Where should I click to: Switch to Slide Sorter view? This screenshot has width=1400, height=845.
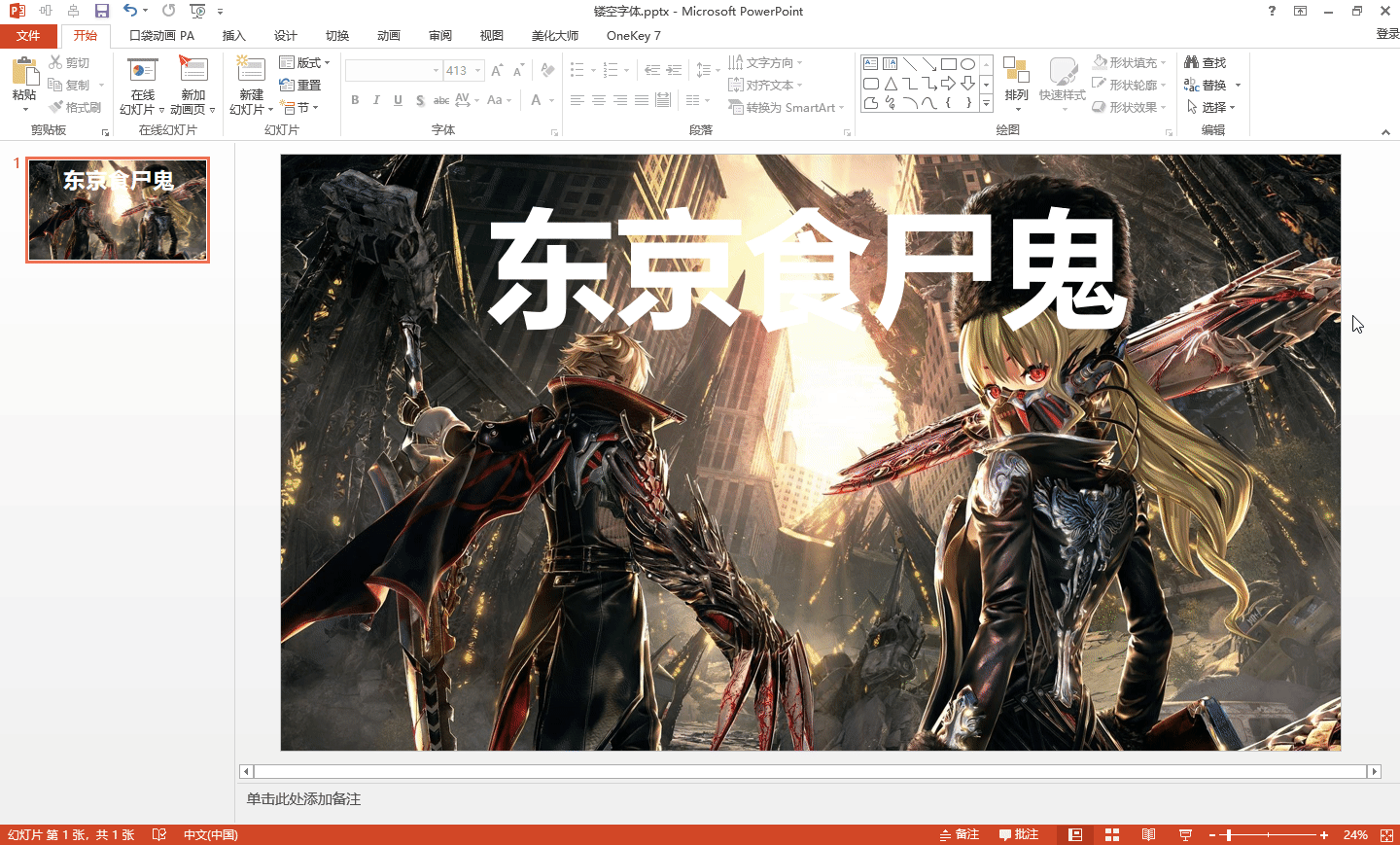point(1112,835)
